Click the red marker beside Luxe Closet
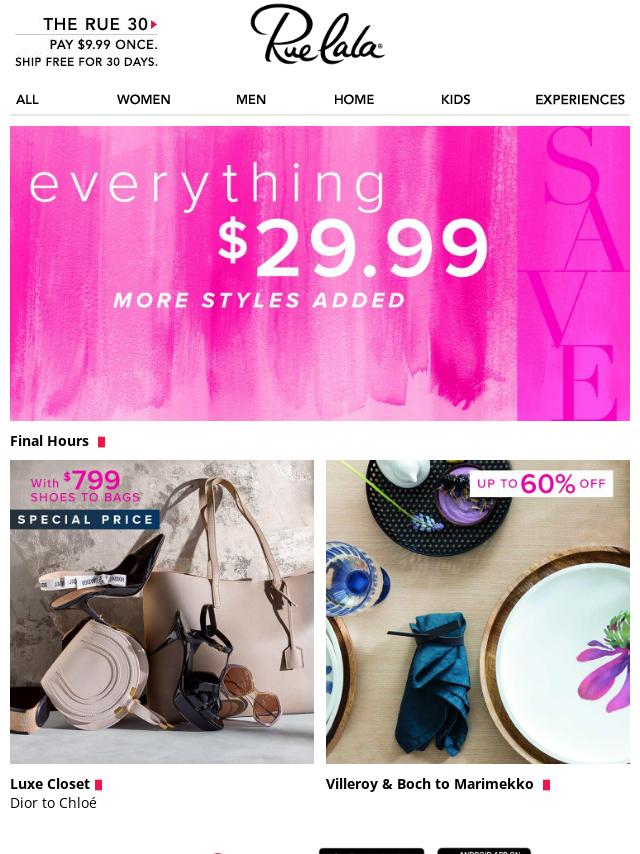 pos(99,785)
